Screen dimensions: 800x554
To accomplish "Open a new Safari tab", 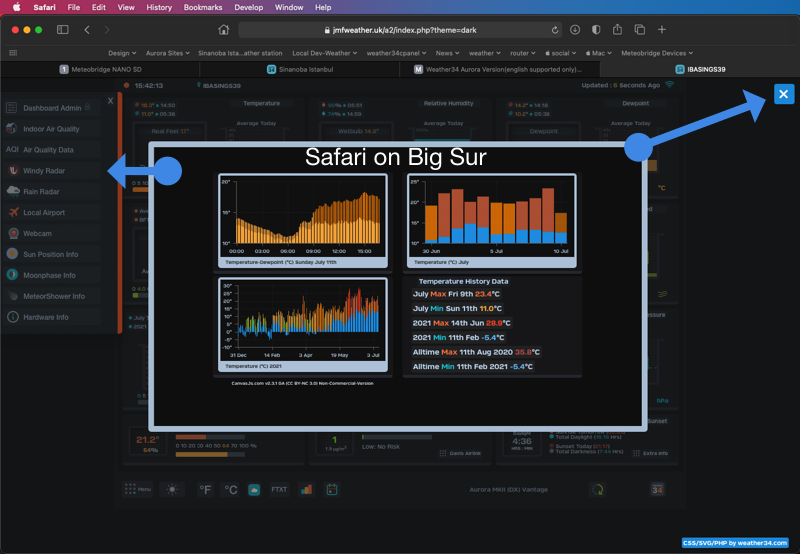I will click(x=662, y=30).
